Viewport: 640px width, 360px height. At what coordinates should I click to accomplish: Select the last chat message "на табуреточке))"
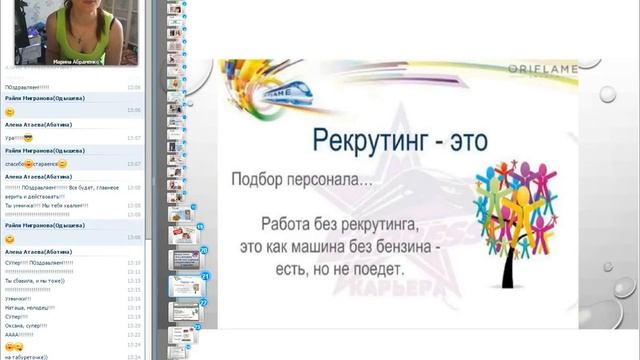[26, 357]
